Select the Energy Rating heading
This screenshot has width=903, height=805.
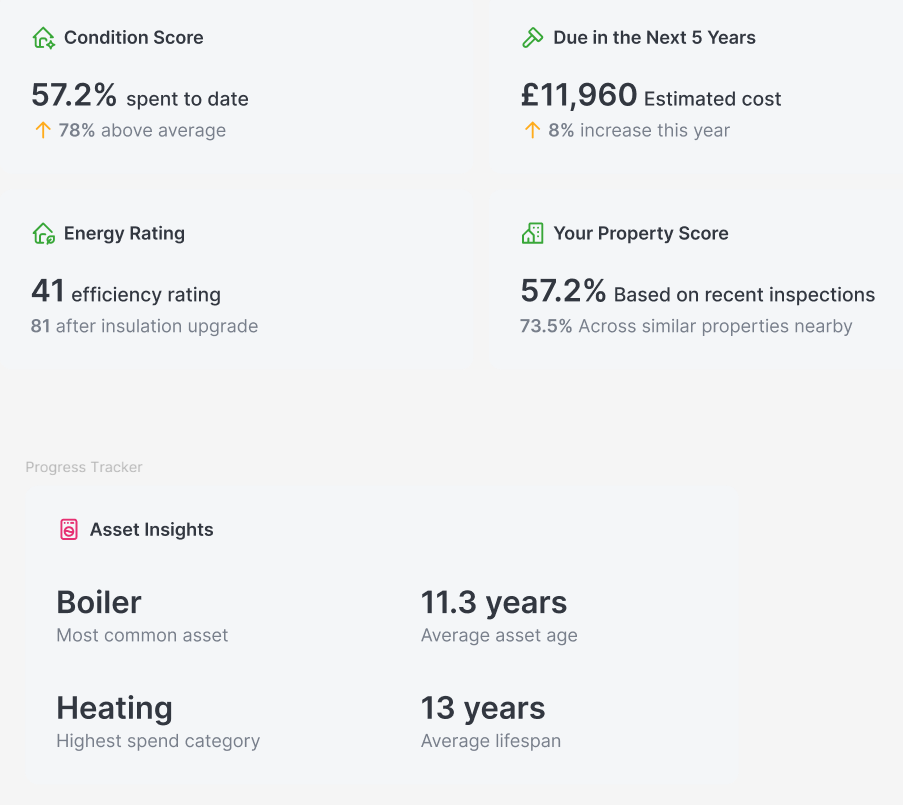click(x=124, y=234)
